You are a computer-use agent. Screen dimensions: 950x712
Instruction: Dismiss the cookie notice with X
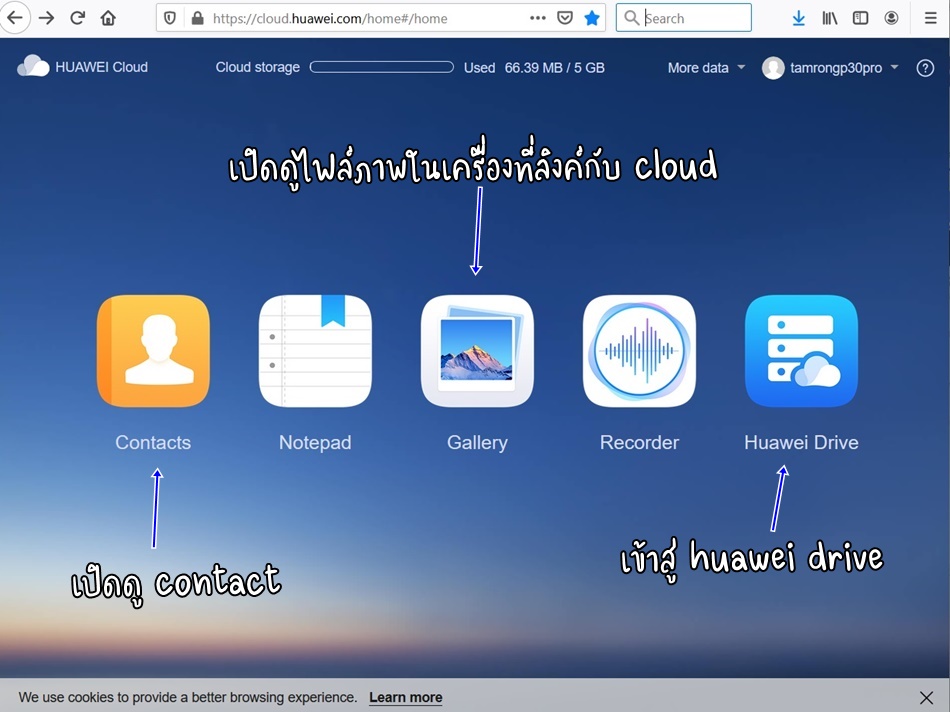click(926, 697)
